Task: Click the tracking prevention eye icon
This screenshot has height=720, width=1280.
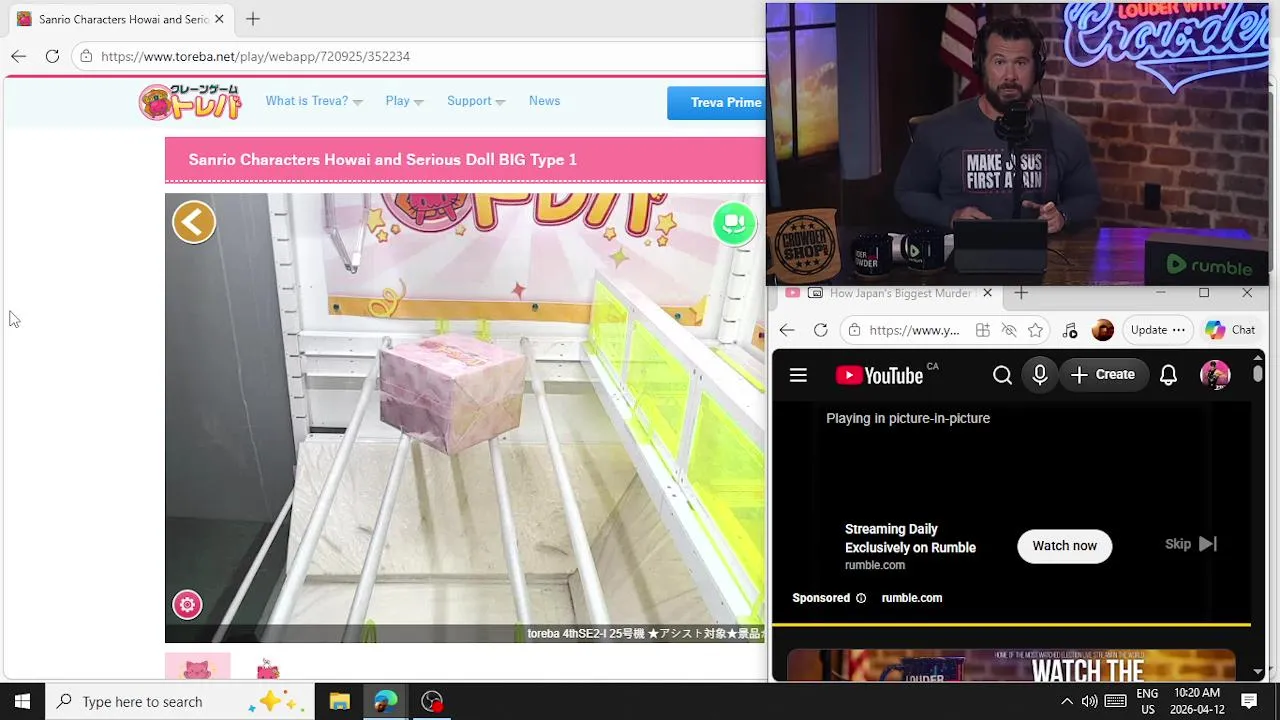Action: 1009,330
